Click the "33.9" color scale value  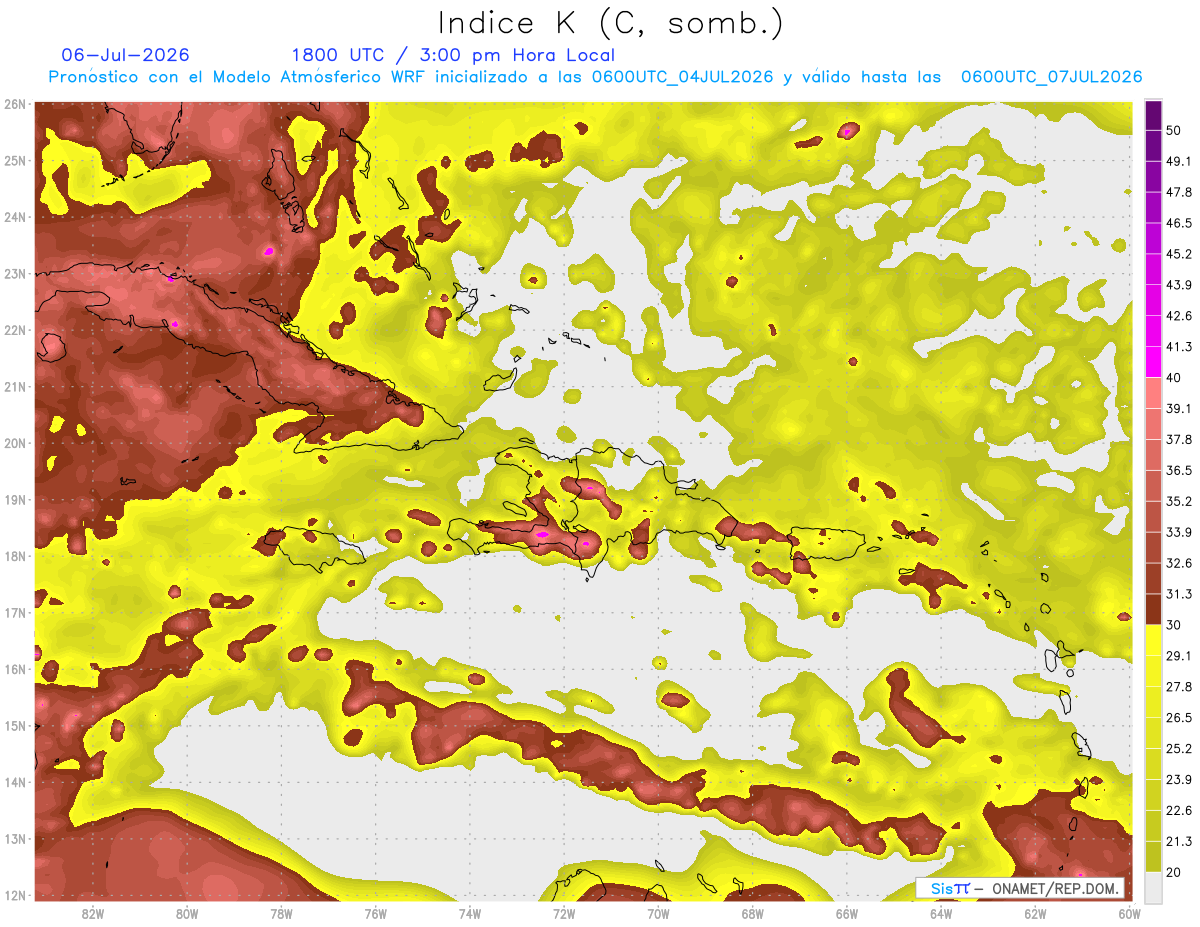(x=1178, y=532)
